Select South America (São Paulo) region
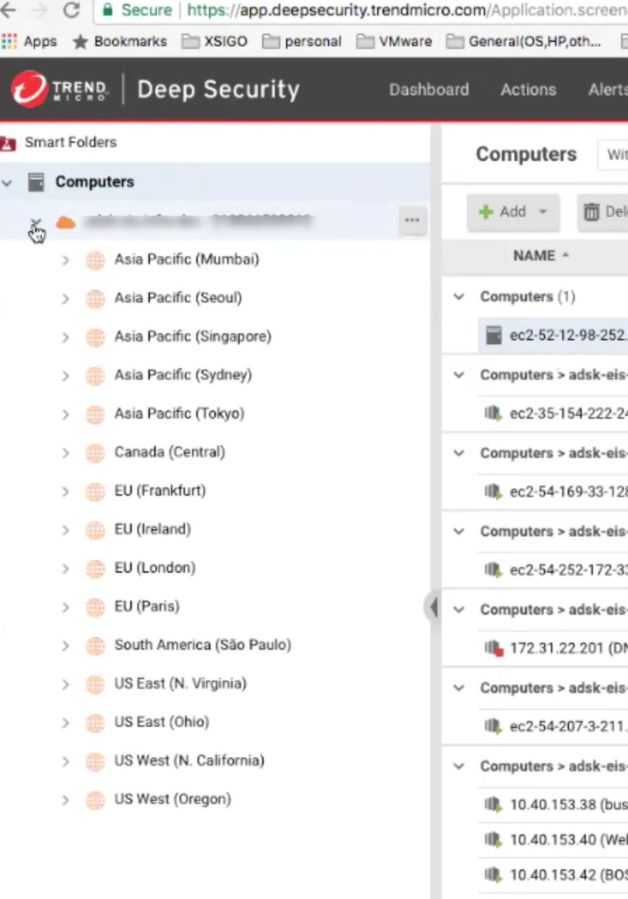Image resolution: width=628 pixels, height=899 pixels. coord(202,645)
